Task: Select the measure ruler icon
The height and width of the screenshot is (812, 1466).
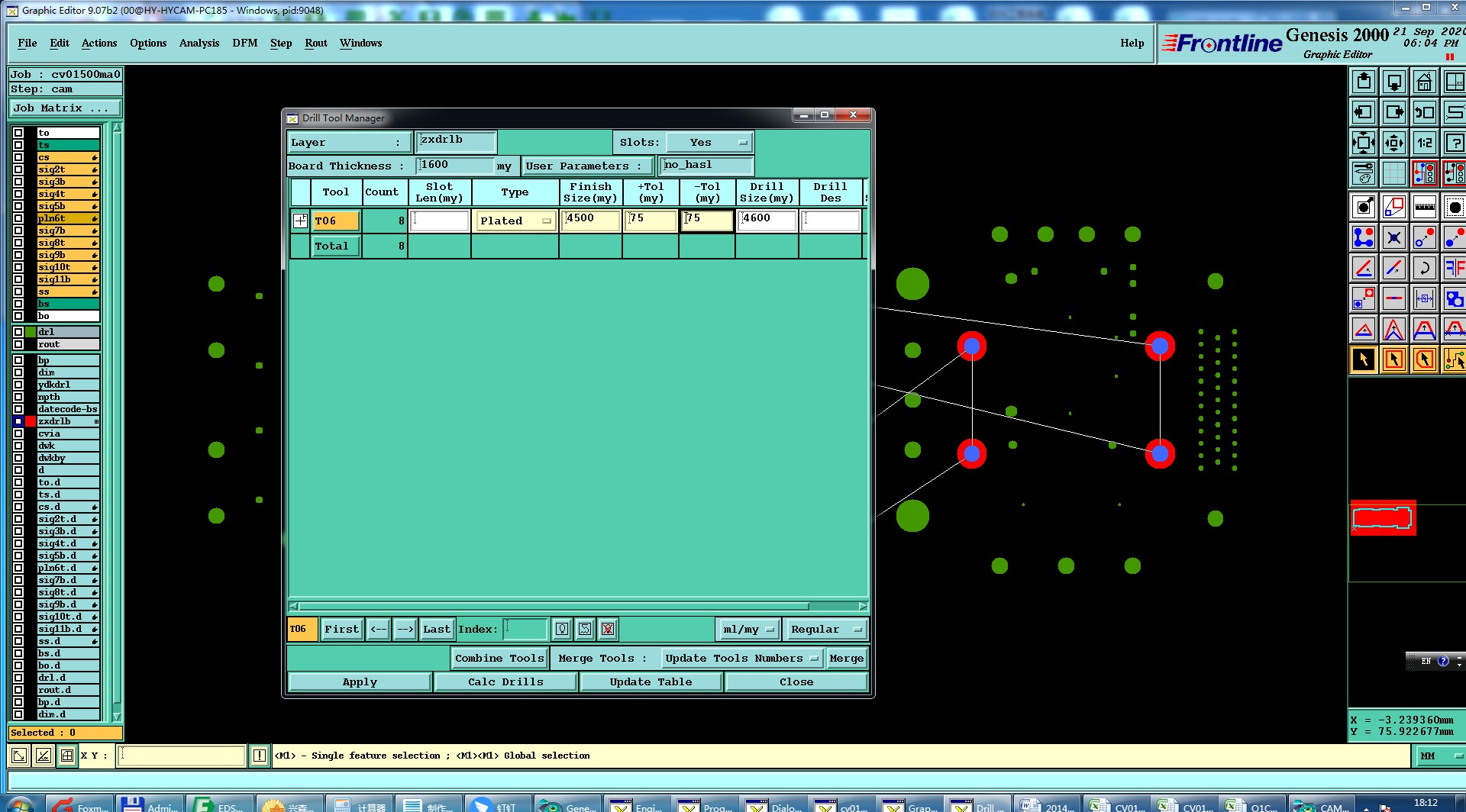Action: pyautogui.click(x=1425, y=207)
